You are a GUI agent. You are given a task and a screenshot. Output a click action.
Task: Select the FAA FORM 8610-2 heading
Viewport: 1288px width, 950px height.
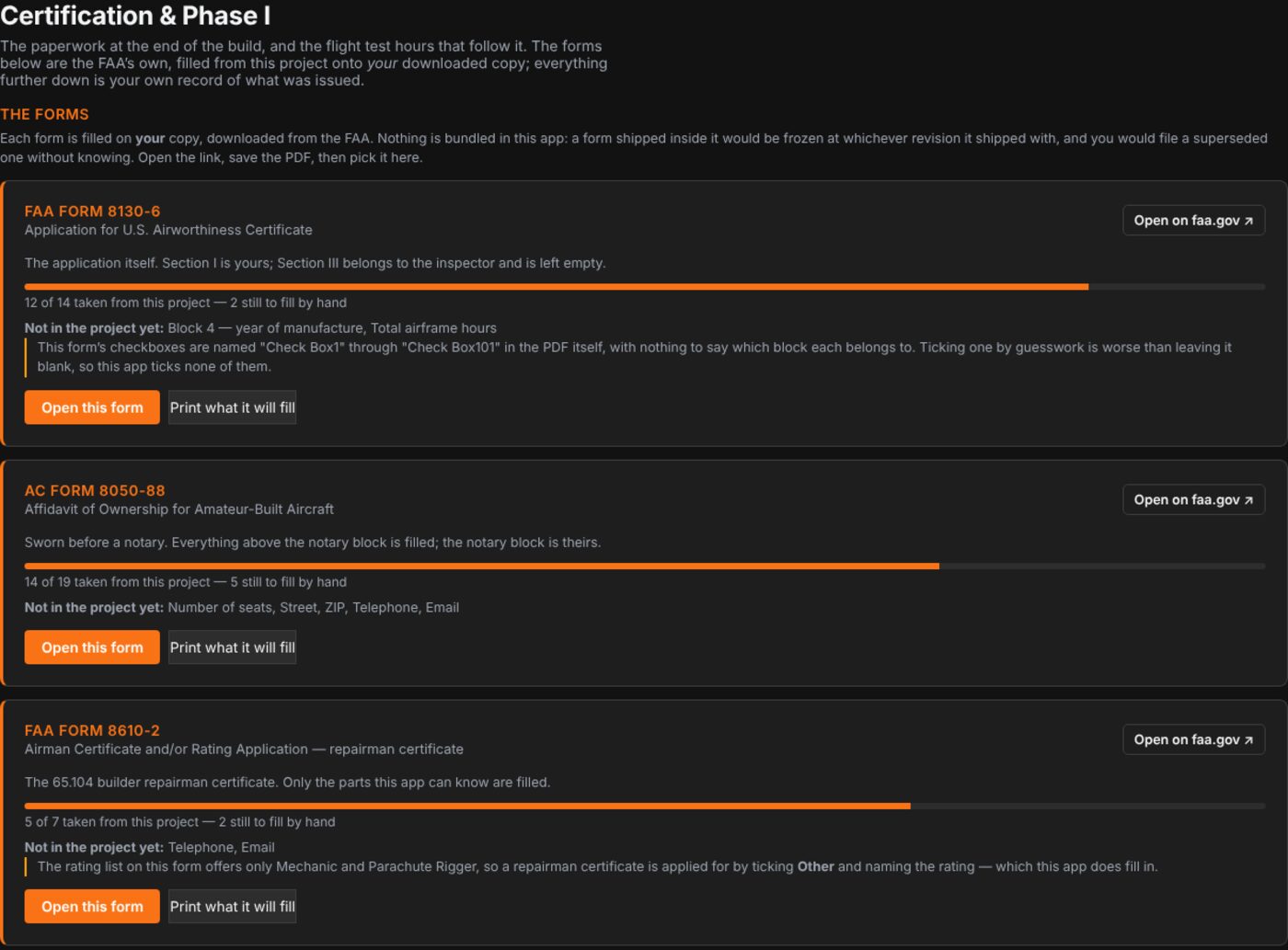pyautogui.click(x=92, y=731)
